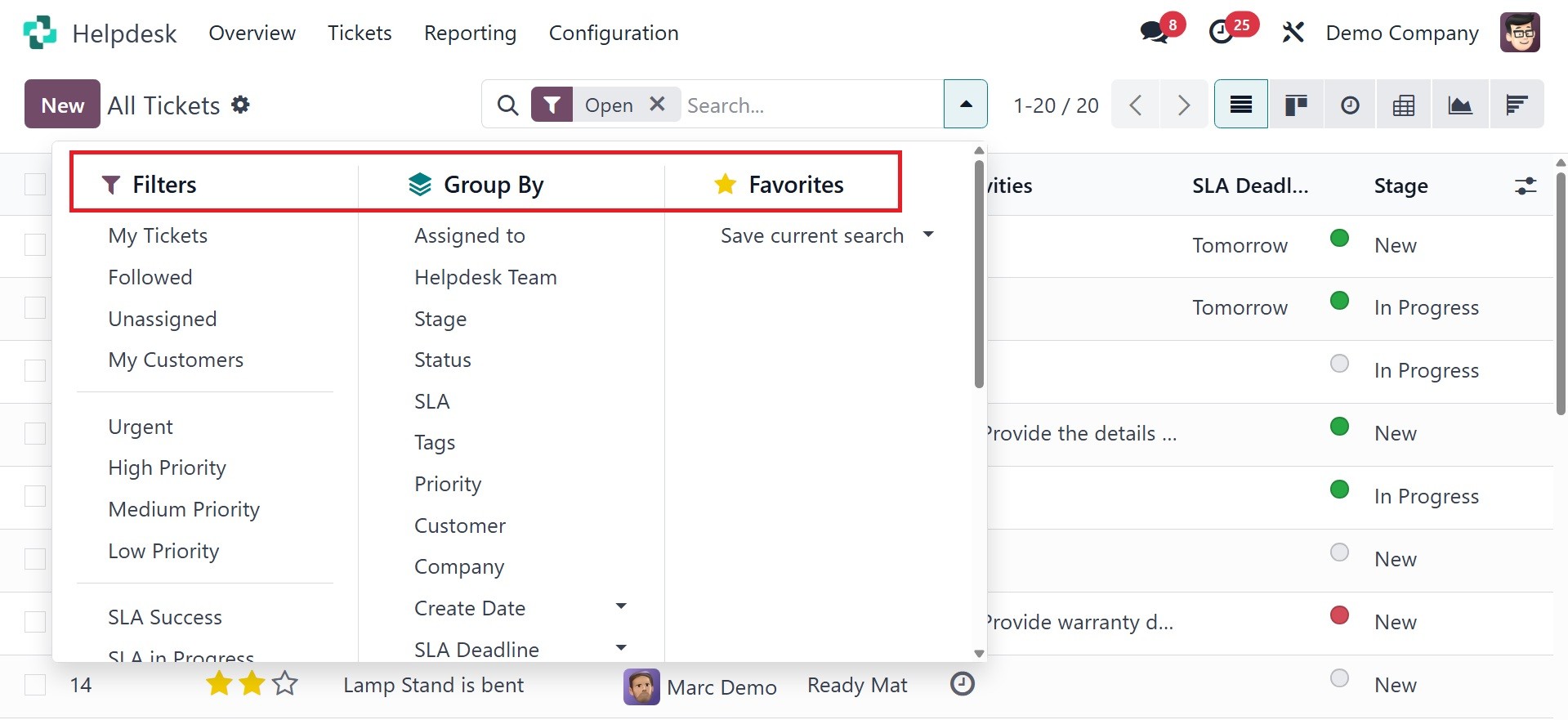Image resolution: width=1568 pixels, height=720 pixels.
Task: Open the Configuration menu
Action: [x=614, y=33]
